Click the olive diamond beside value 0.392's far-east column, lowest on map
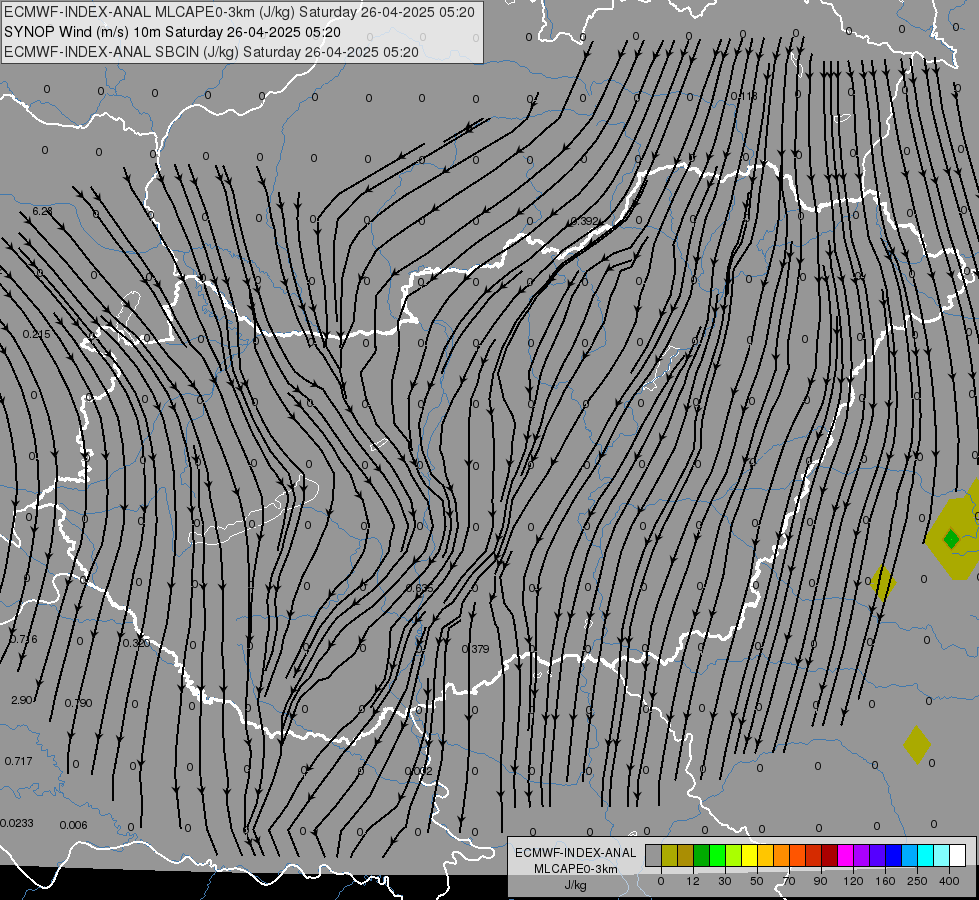The height and width of the screenshot is (900, 979). click(917, 744)
